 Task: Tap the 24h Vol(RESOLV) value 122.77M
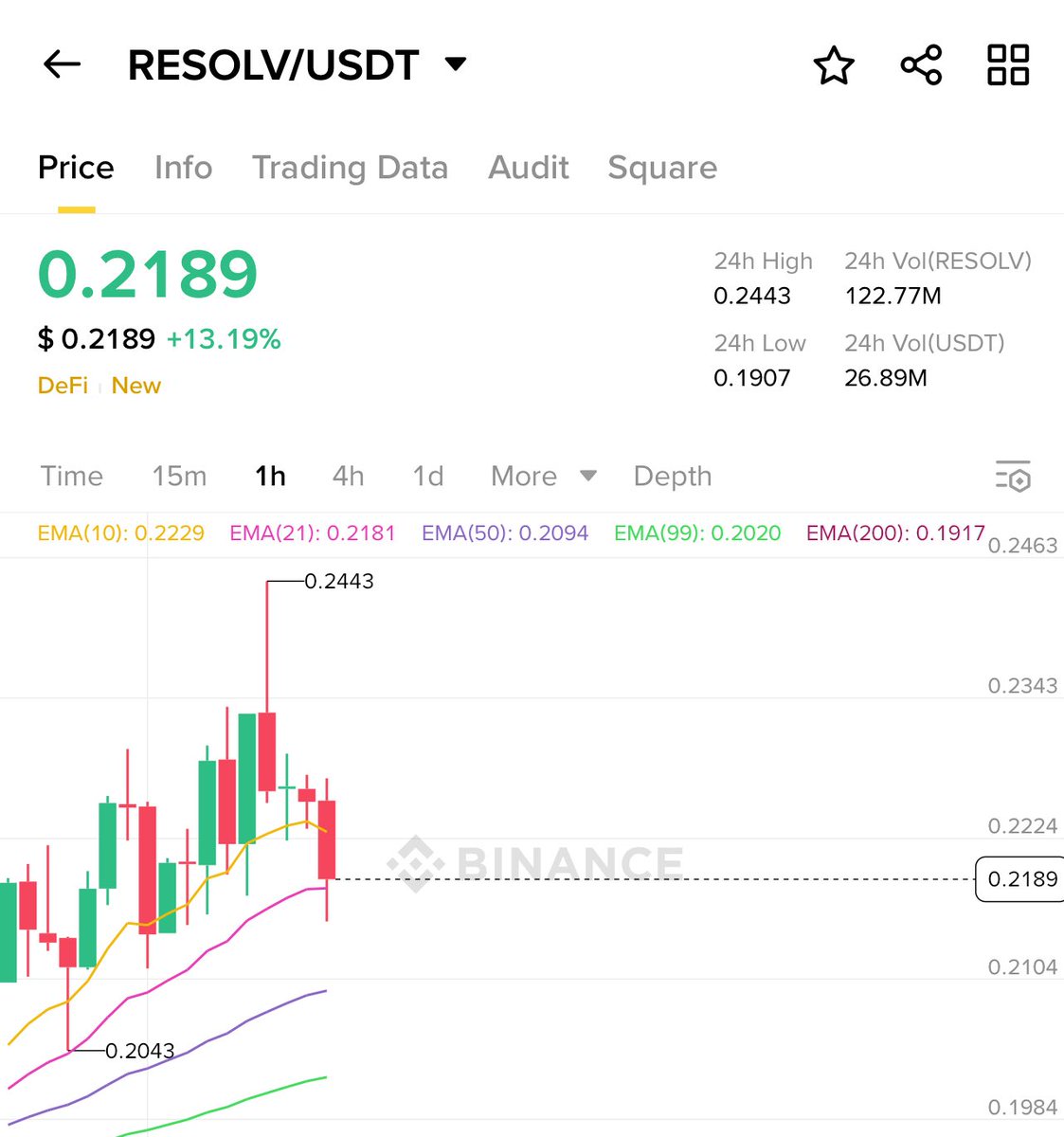(x=893, y=296)
